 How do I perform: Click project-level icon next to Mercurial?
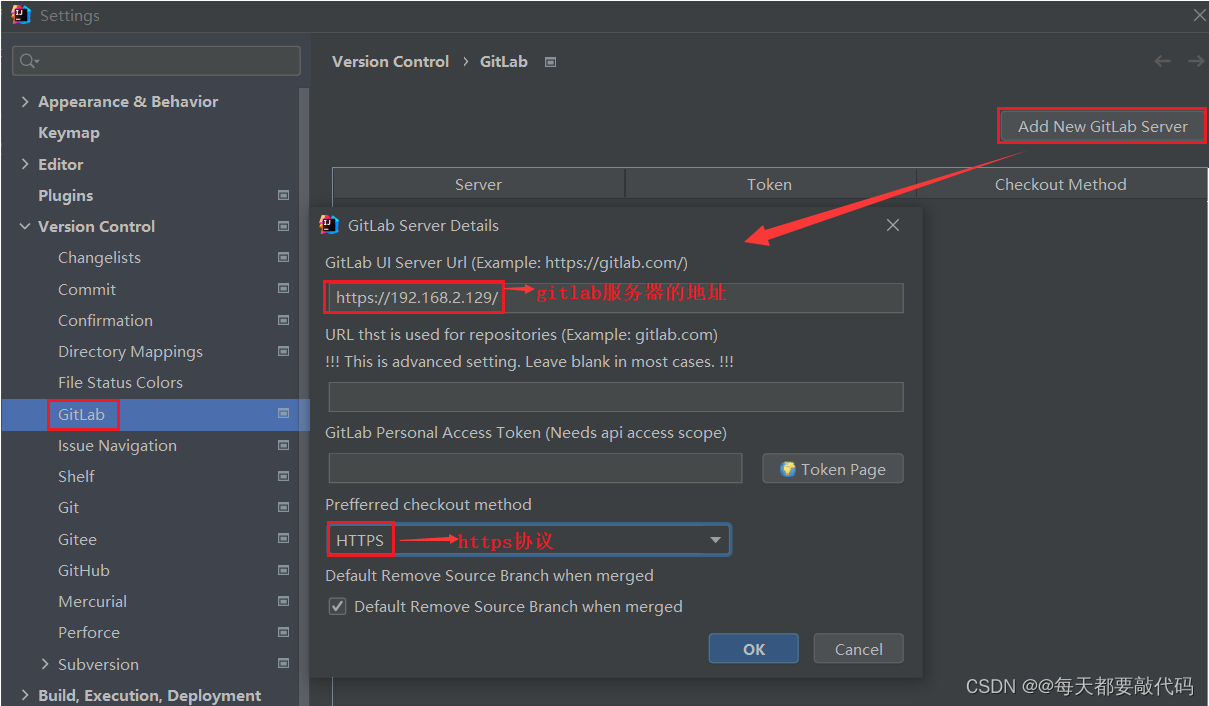[x=283, y=601]
